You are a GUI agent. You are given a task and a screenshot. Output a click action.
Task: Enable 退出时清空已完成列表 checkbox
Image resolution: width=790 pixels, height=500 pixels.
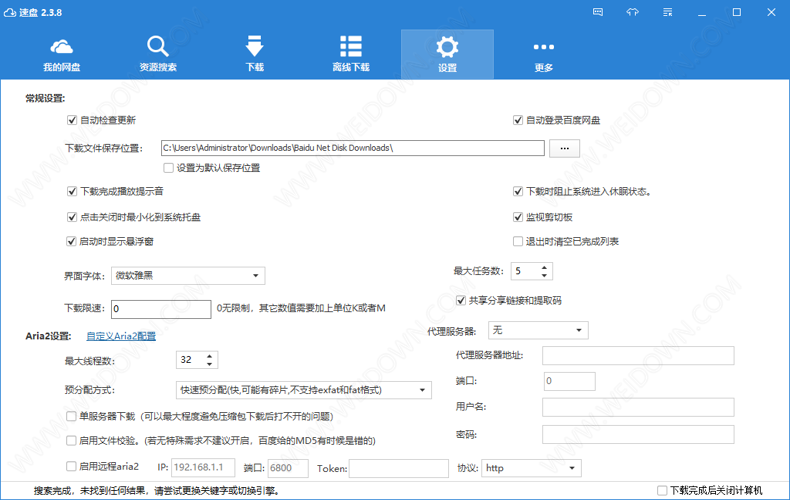coord(517,241)
